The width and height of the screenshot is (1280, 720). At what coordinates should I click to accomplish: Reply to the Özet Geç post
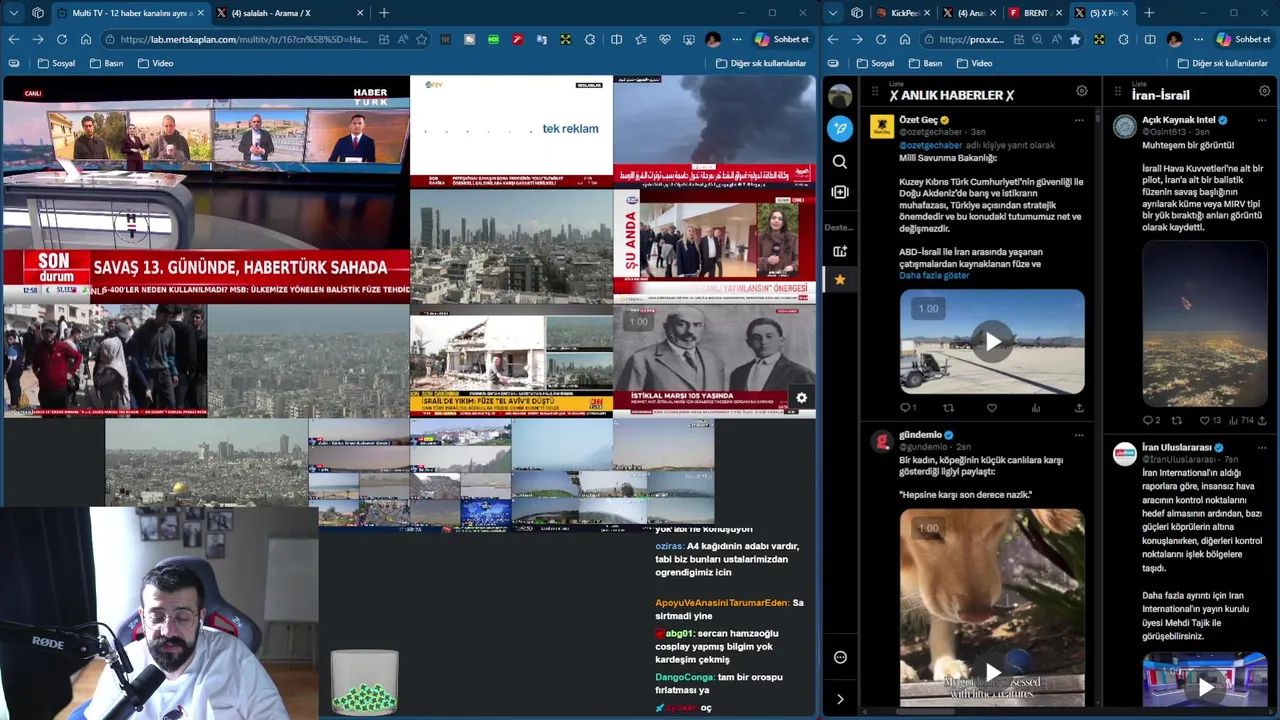(907, 407)
